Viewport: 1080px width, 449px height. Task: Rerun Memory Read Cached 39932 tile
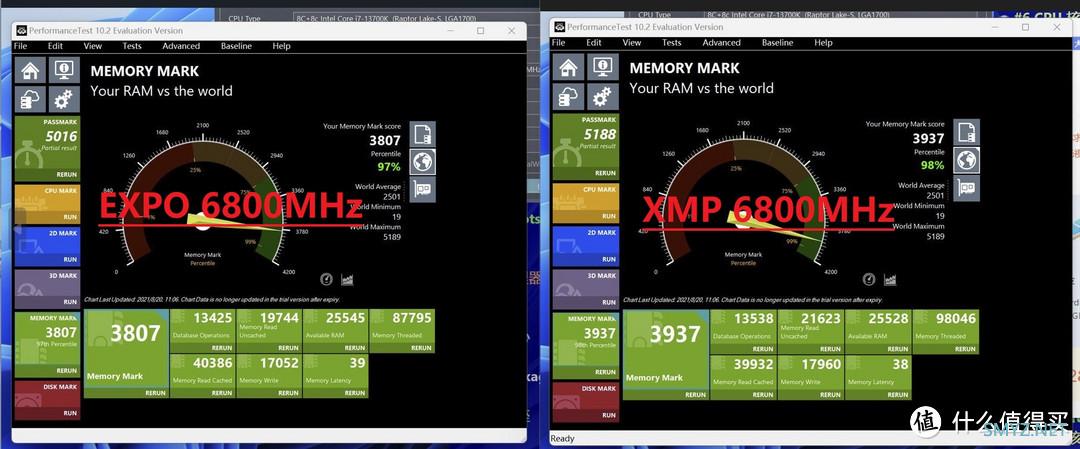[763, 395]
